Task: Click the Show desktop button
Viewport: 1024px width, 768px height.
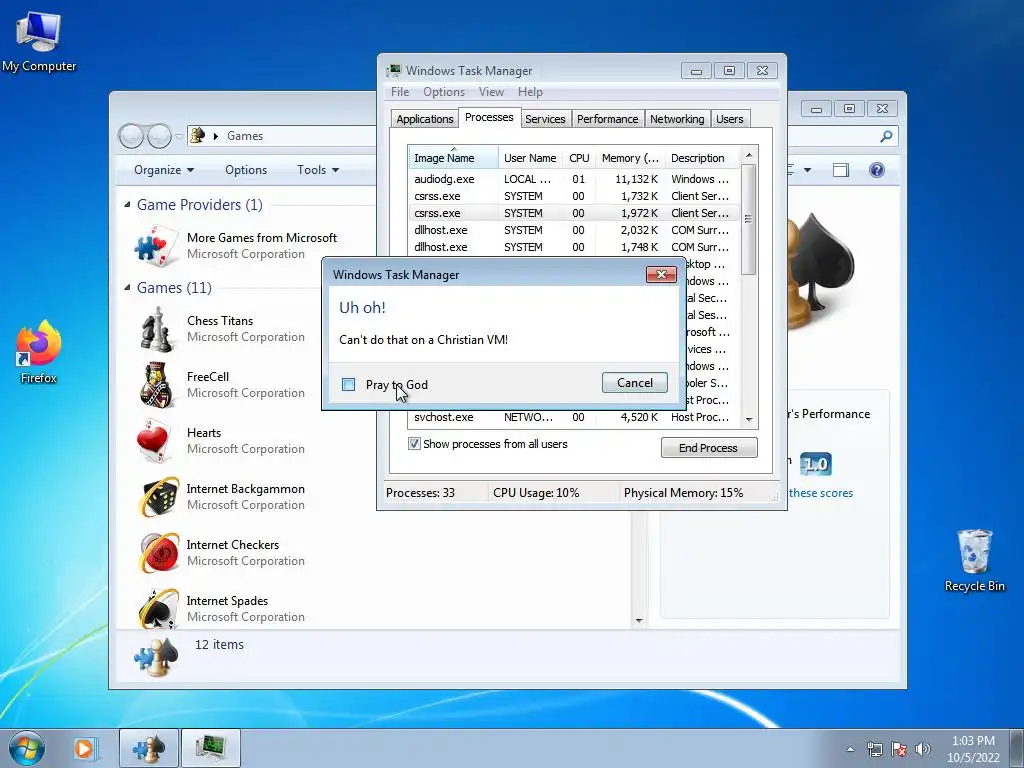Action: [1017, 748]
